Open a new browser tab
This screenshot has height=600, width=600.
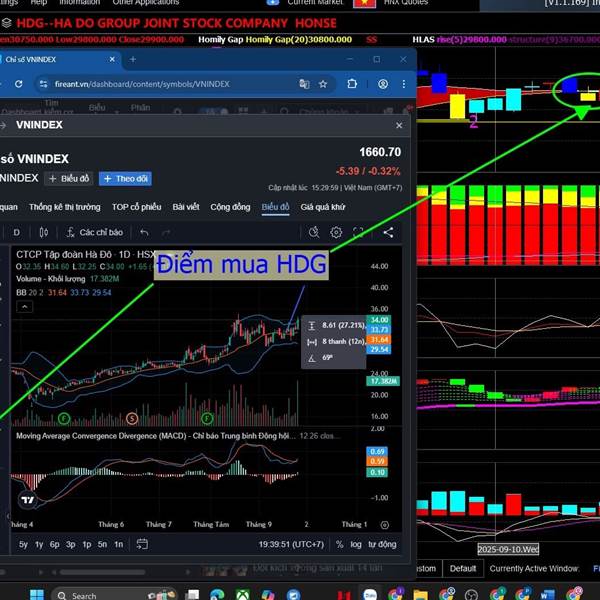click(x=133, y=59)
